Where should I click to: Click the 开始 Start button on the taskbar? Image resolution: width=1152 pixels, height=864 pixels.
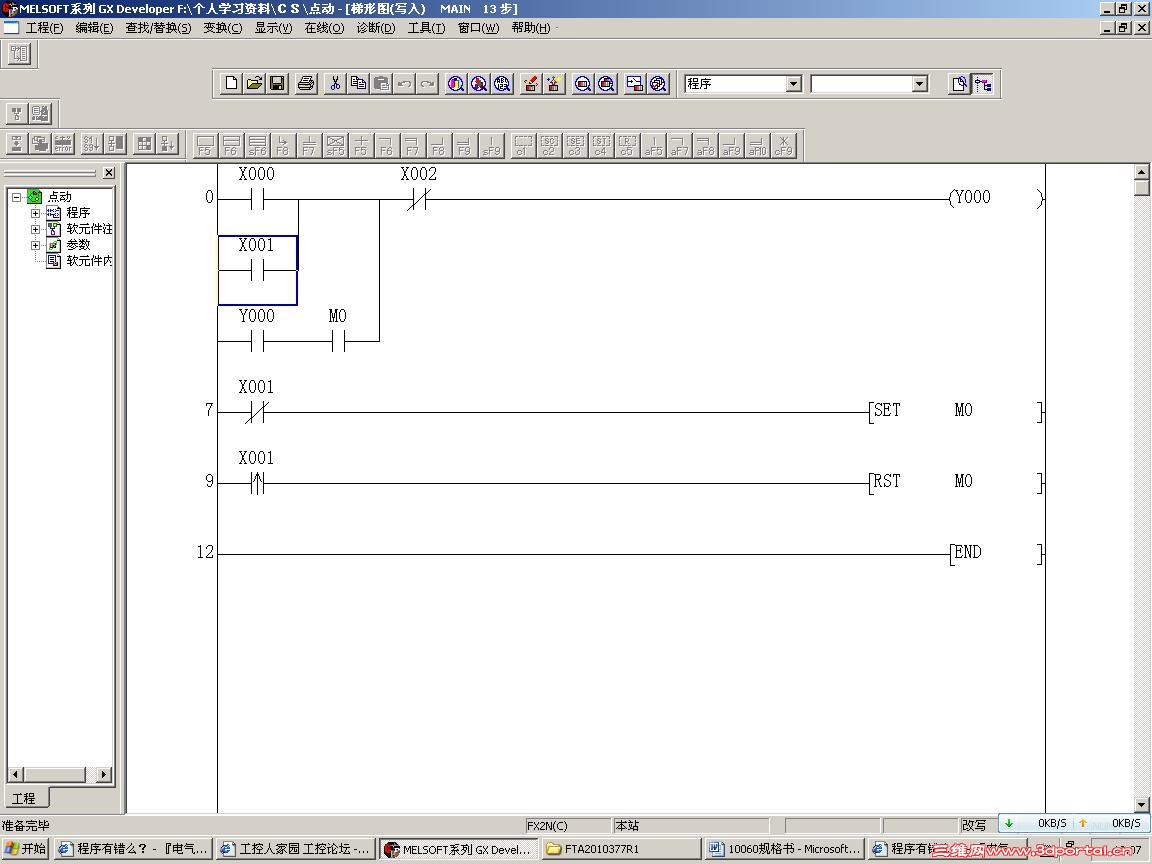26,849
